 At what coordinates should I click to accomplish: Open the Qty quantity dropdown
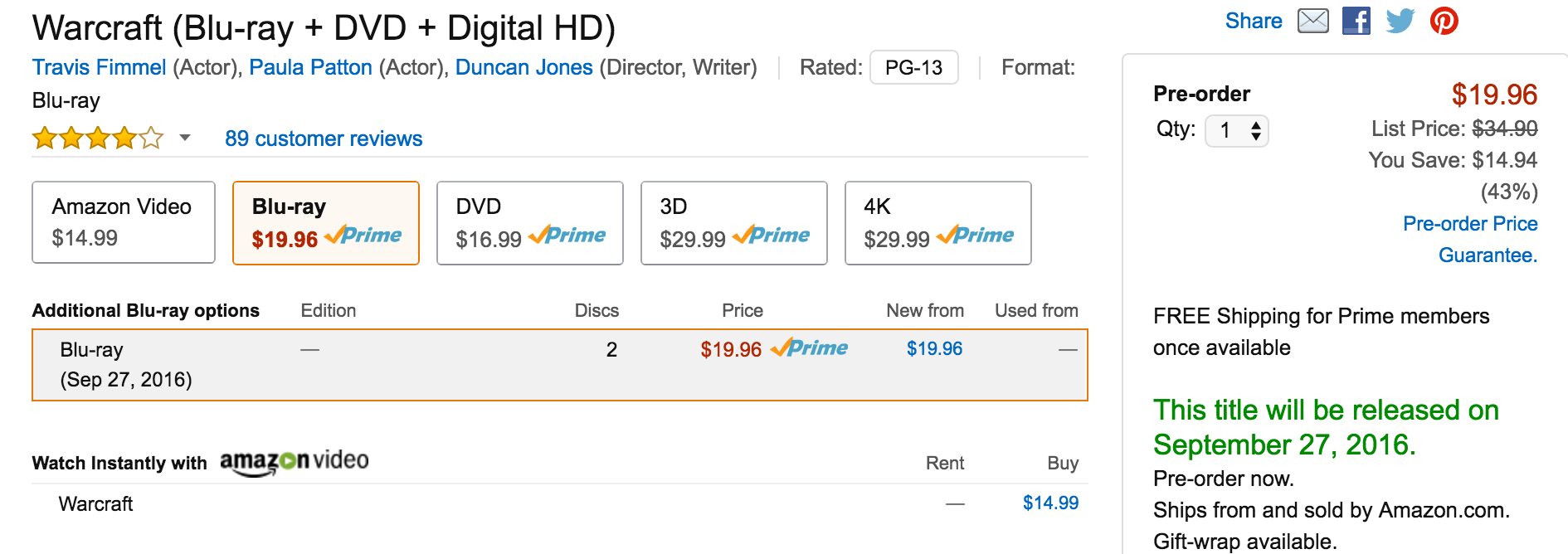[1236, 131]
